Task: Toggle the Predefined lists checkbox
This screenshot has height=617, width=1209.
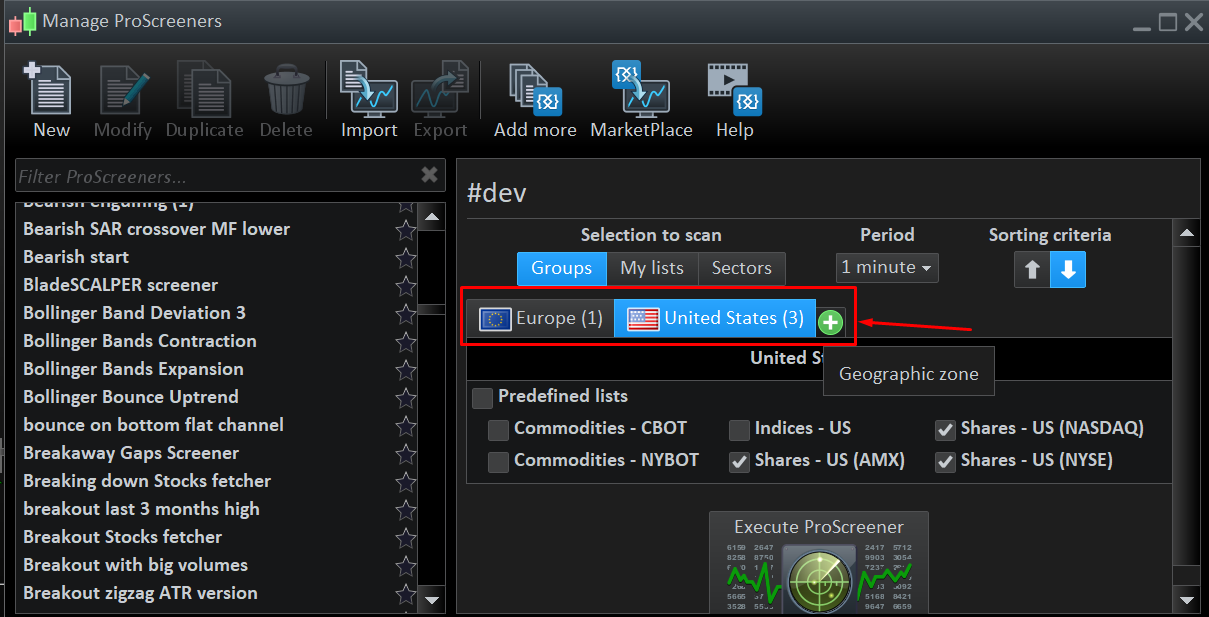Action: tap(482, 398)
